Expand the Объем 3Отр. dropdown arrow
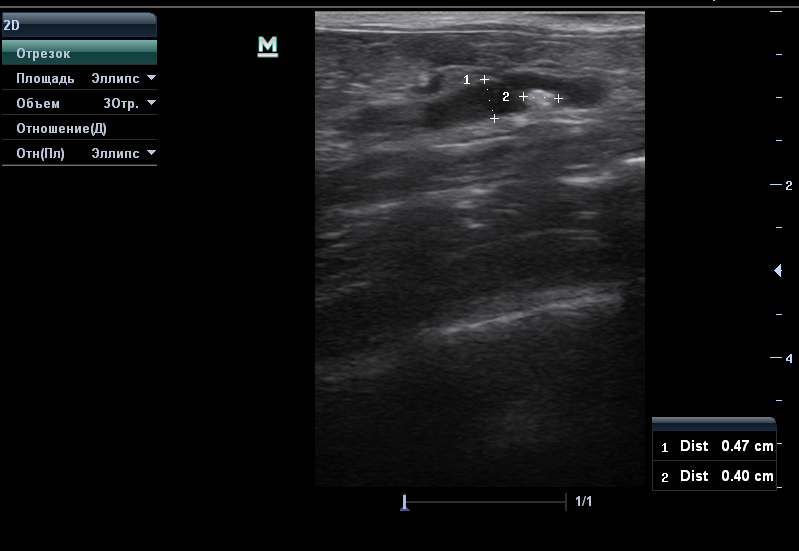 151,103
